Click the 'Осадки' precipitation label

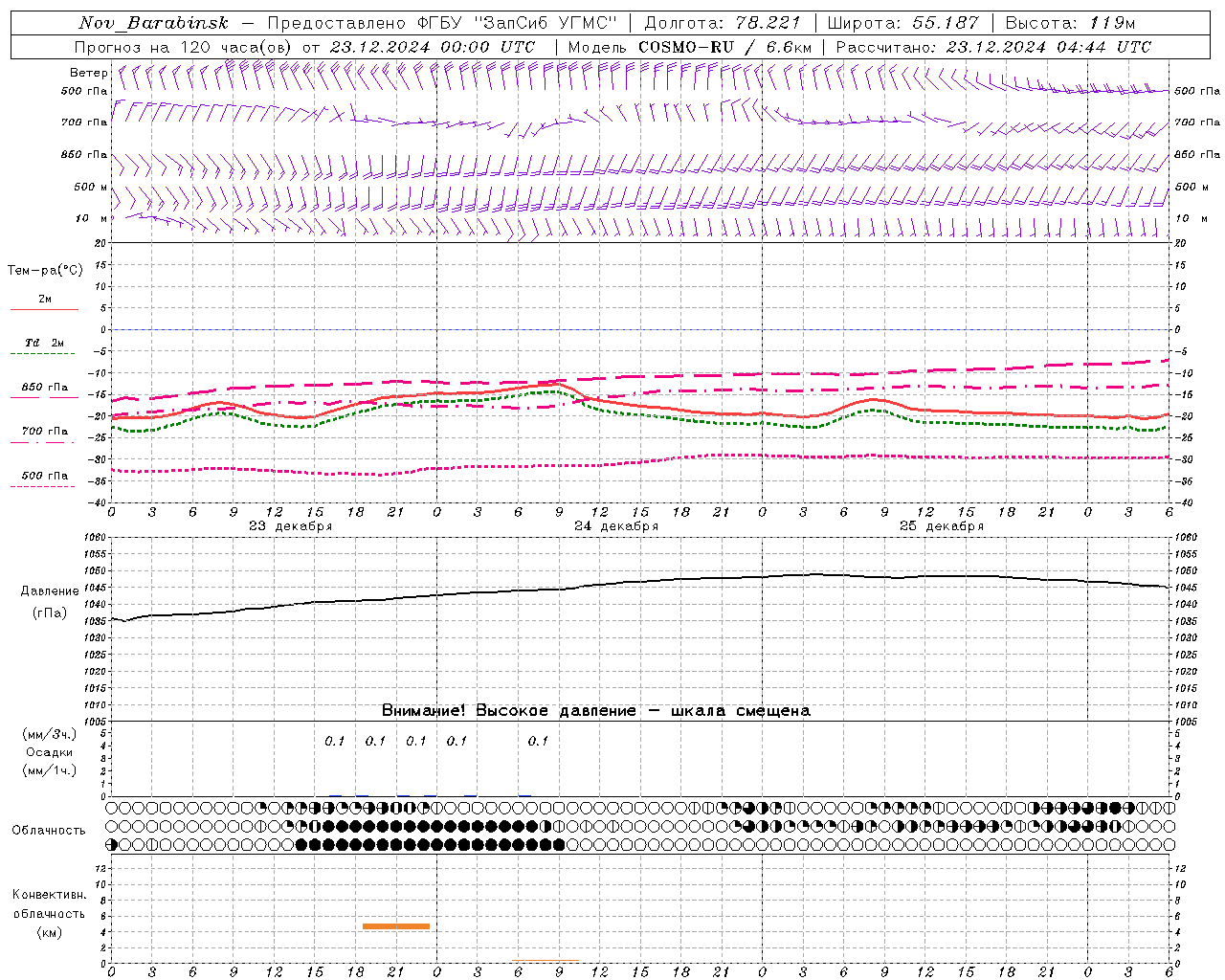[49, 752]
